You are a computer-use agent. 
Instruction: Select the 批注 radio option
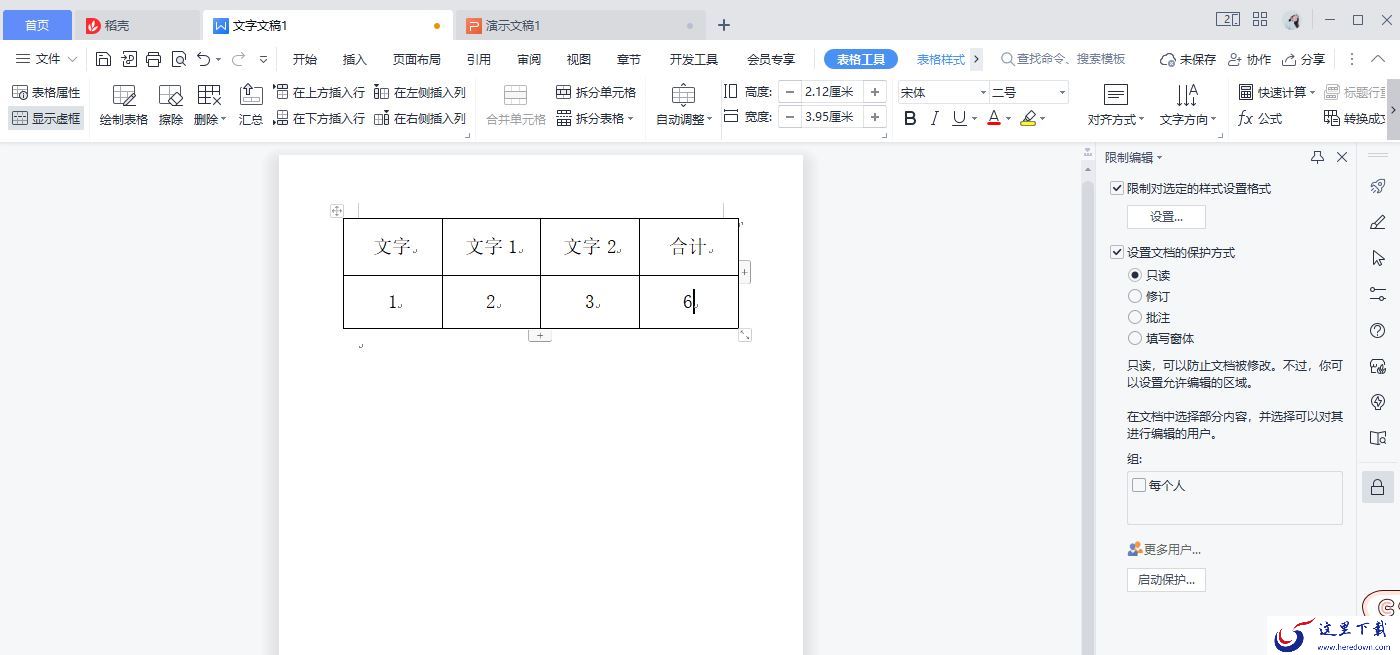tap(1135, 317)
